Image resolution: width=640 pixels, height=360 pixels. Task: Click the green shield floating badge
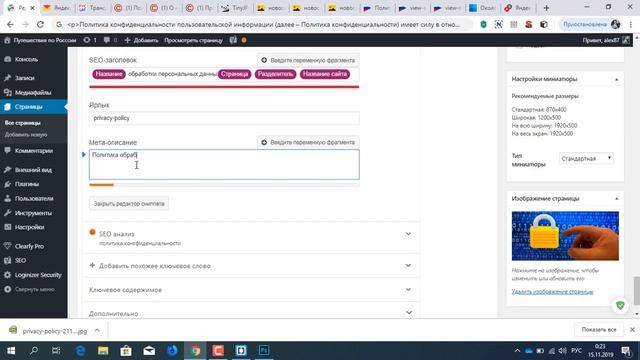(620, 305)
